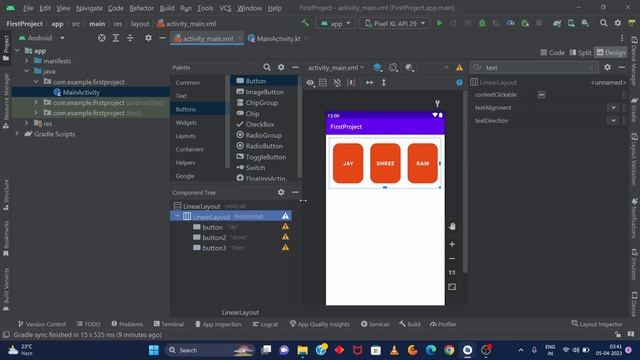Zoom out the design surface with minus
Screen dimensions: 640x360
452,258
